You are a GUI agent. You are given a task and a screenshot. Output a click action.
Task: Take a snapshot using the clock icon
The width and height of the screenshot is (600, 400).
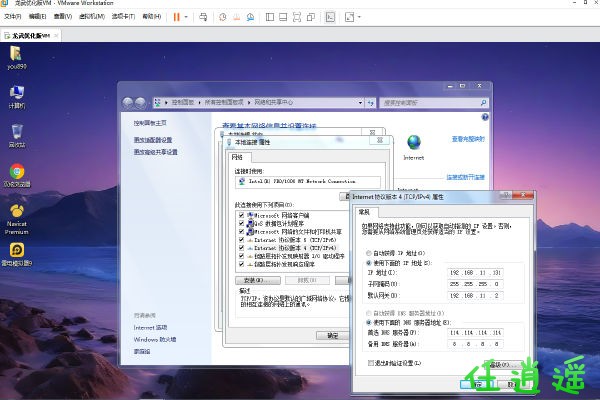pos(223,17)
